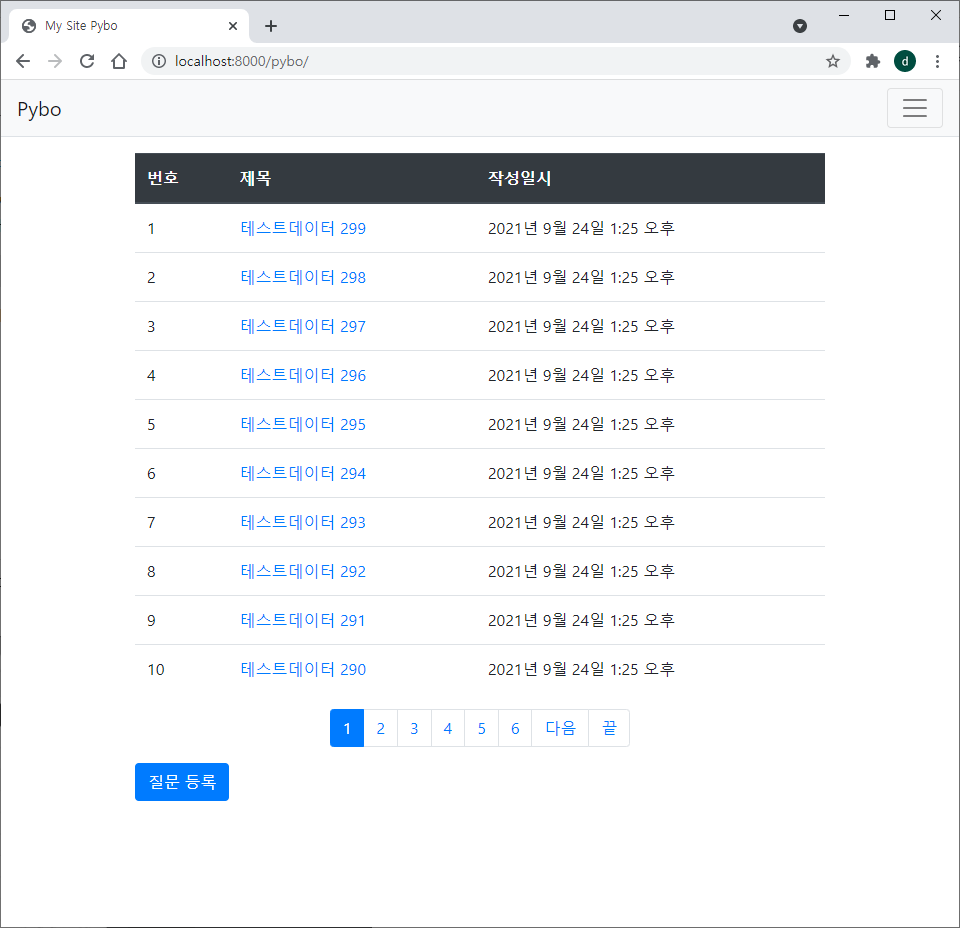
Task: Open Chrome three-dot menu
Action: pos(937,61)
